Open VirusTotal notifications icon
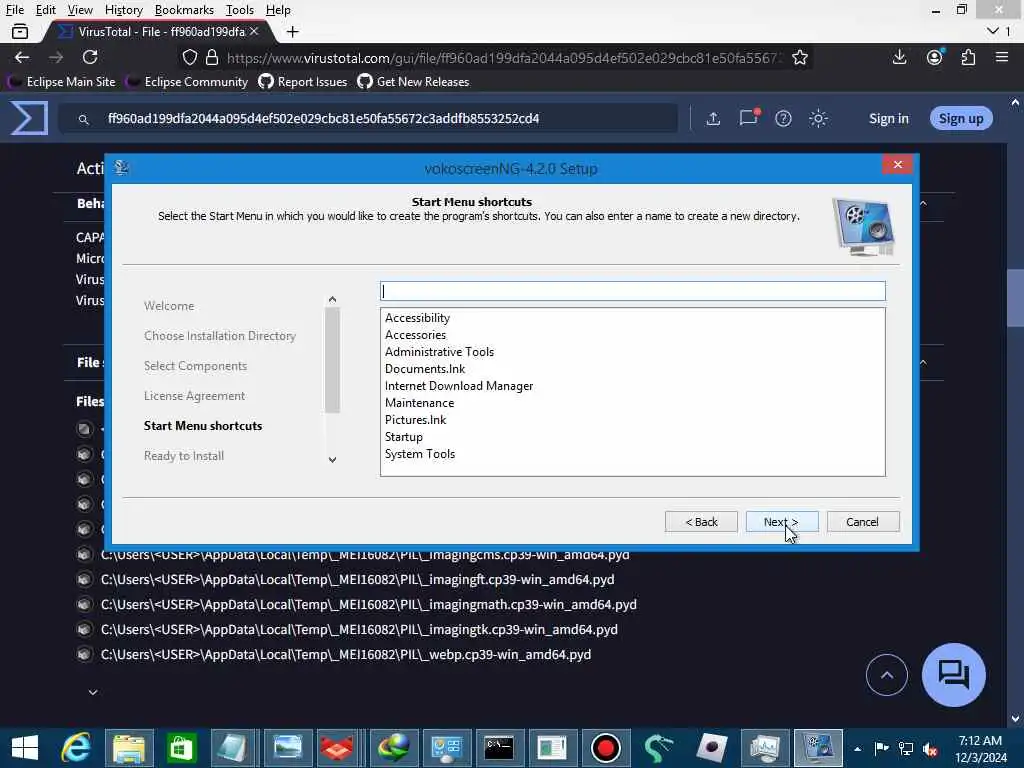Image resolution: width=1024 pixels, height=768 pixels. (x=748, y=118)
